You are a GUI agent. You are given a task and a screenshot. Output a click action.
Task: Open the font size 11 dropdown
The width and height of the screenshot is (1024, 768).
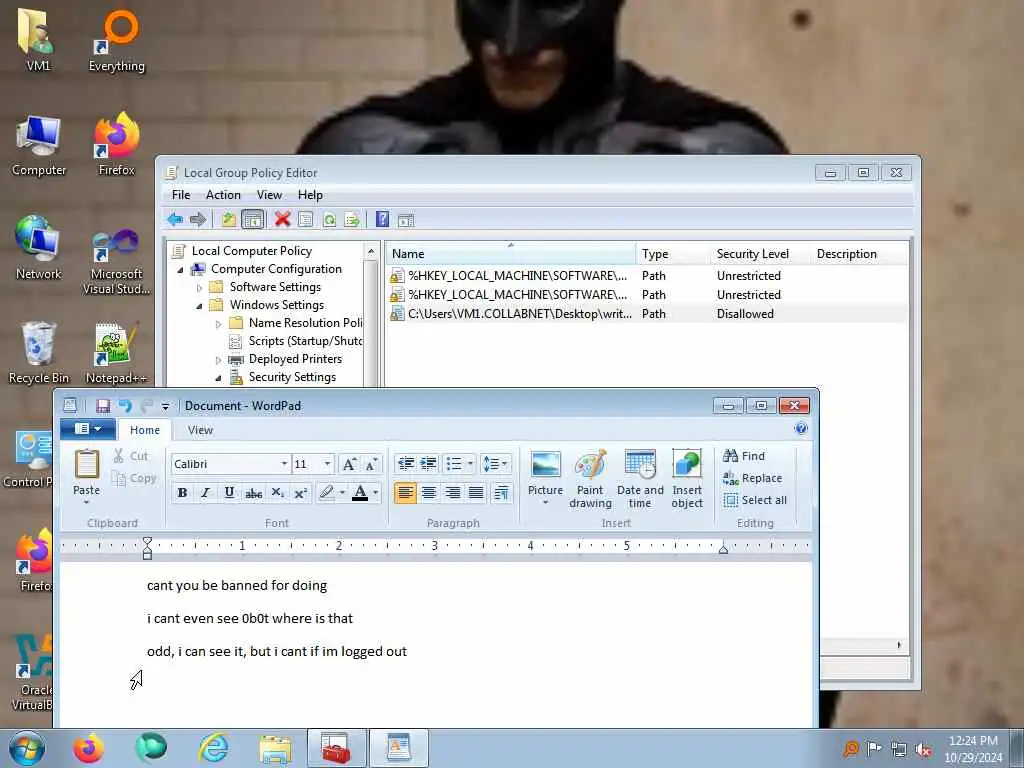coord(327,464)
